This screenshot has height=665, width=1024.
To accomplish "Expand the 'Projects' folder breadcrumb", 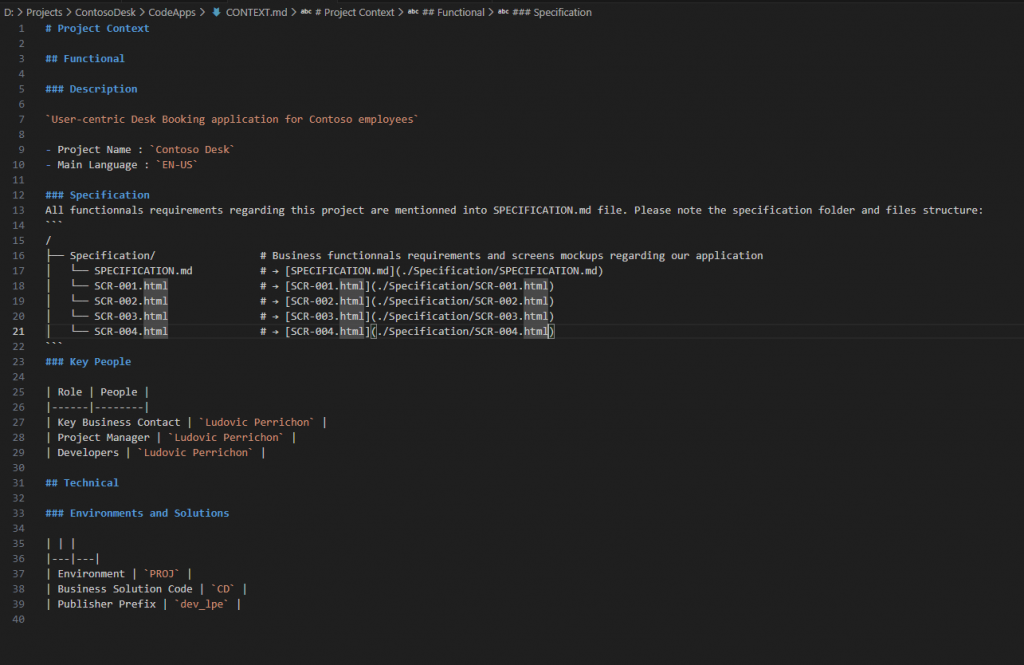I will (44, 12).
